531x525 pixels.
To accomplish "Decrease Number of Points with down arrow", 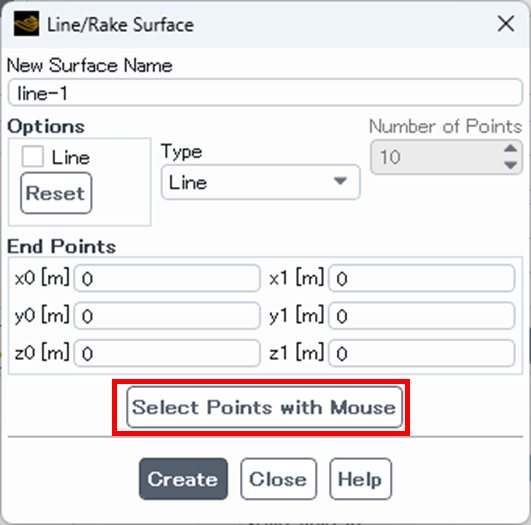I will pos(510,165).
